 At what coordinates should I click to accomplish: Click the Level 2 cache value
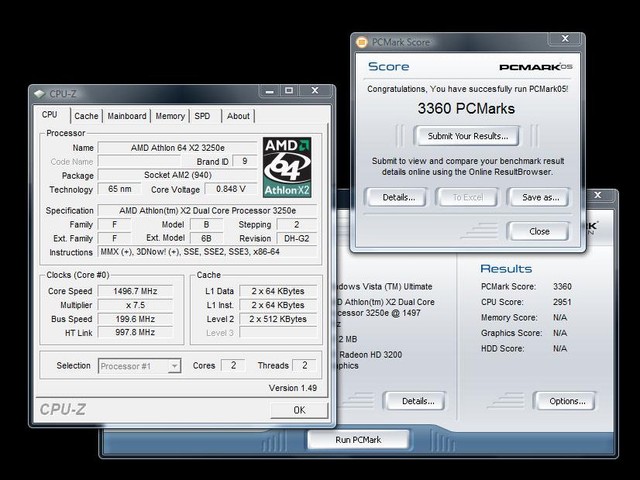(278, 319)
